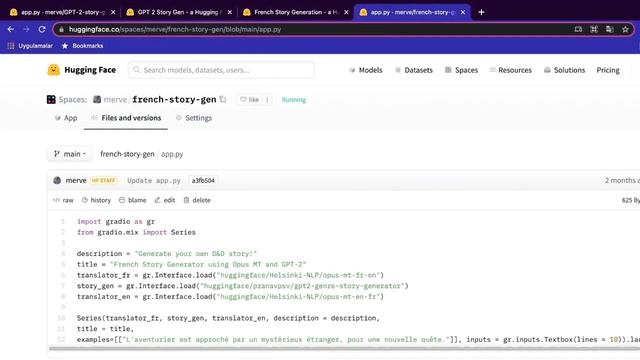
Task: Open the new tab plus button
Action: [x=481, y=12]
